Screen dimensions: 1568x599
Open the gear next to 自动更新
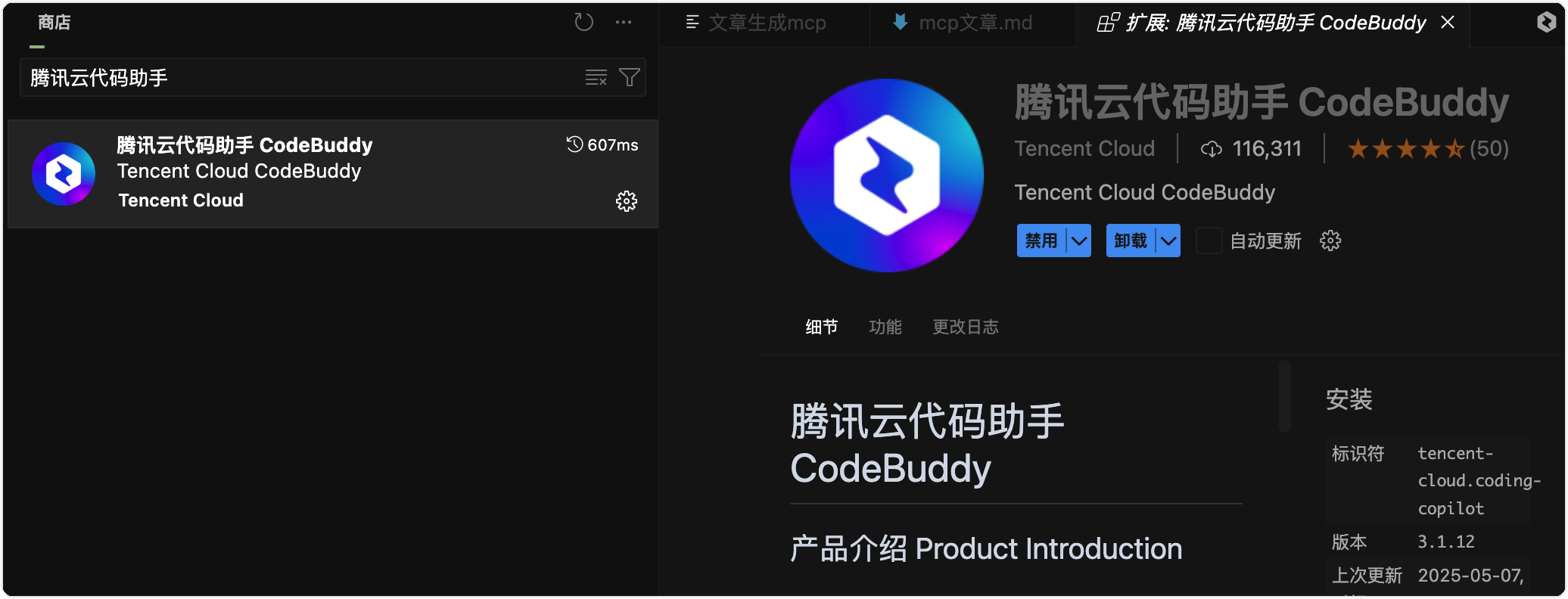[x=1330, y=241]
